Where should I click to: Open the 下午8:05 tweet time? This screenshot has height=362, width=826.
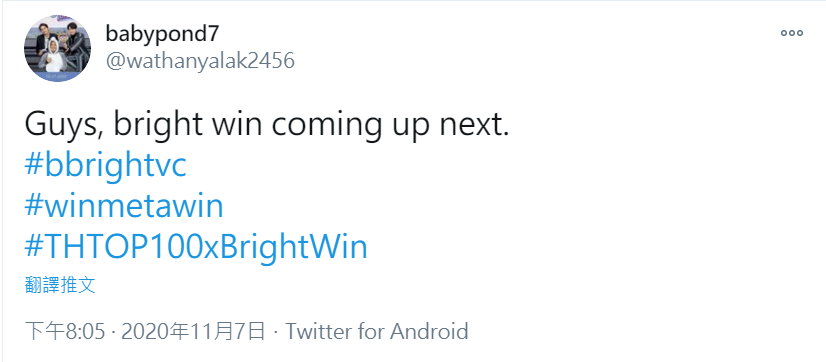(x=68, y=332)
